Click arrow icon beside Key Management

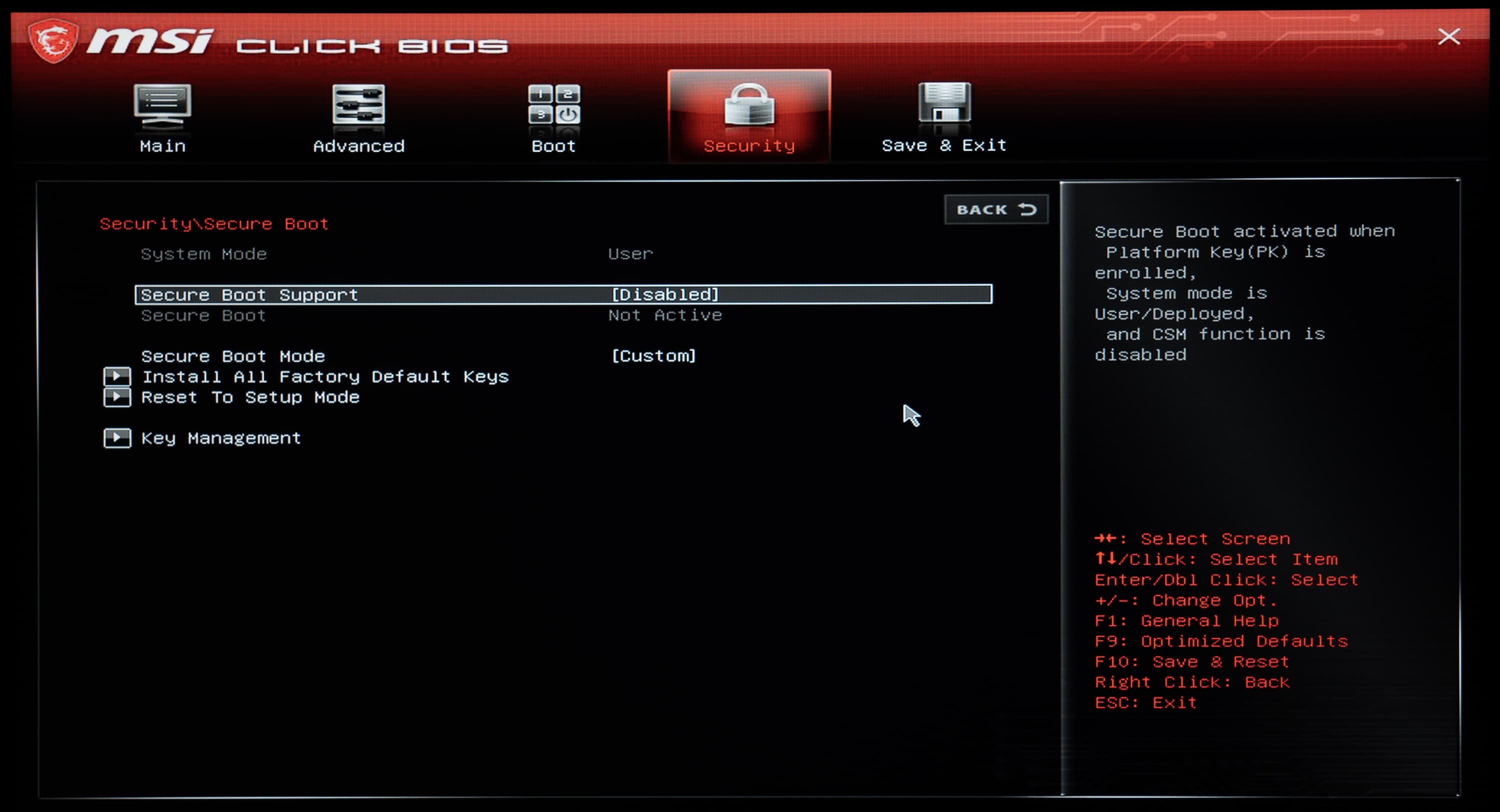pyautogui.click(x=117, y=438)
